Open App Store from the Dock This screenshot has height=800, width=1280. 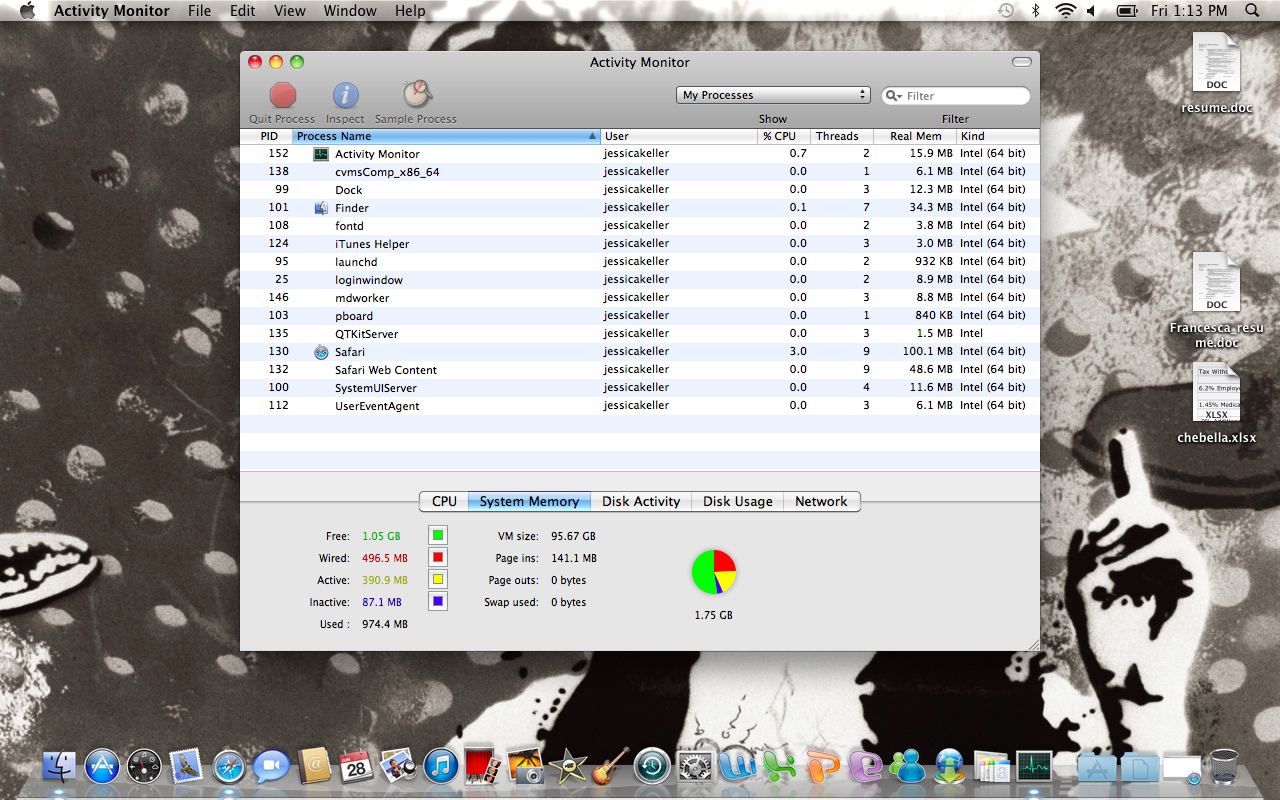[102, 767]
